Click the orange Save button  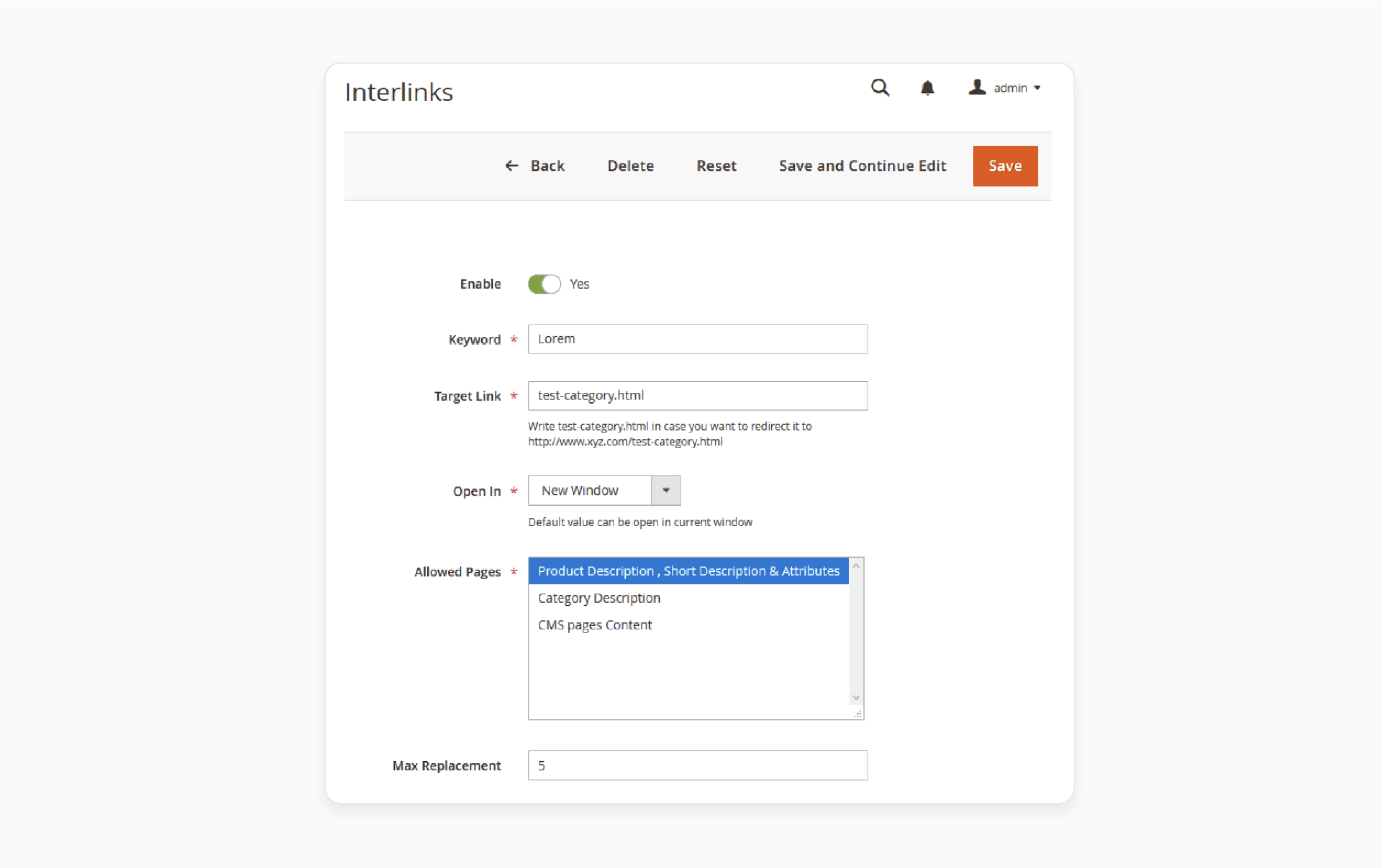[x=1005, y=166]
